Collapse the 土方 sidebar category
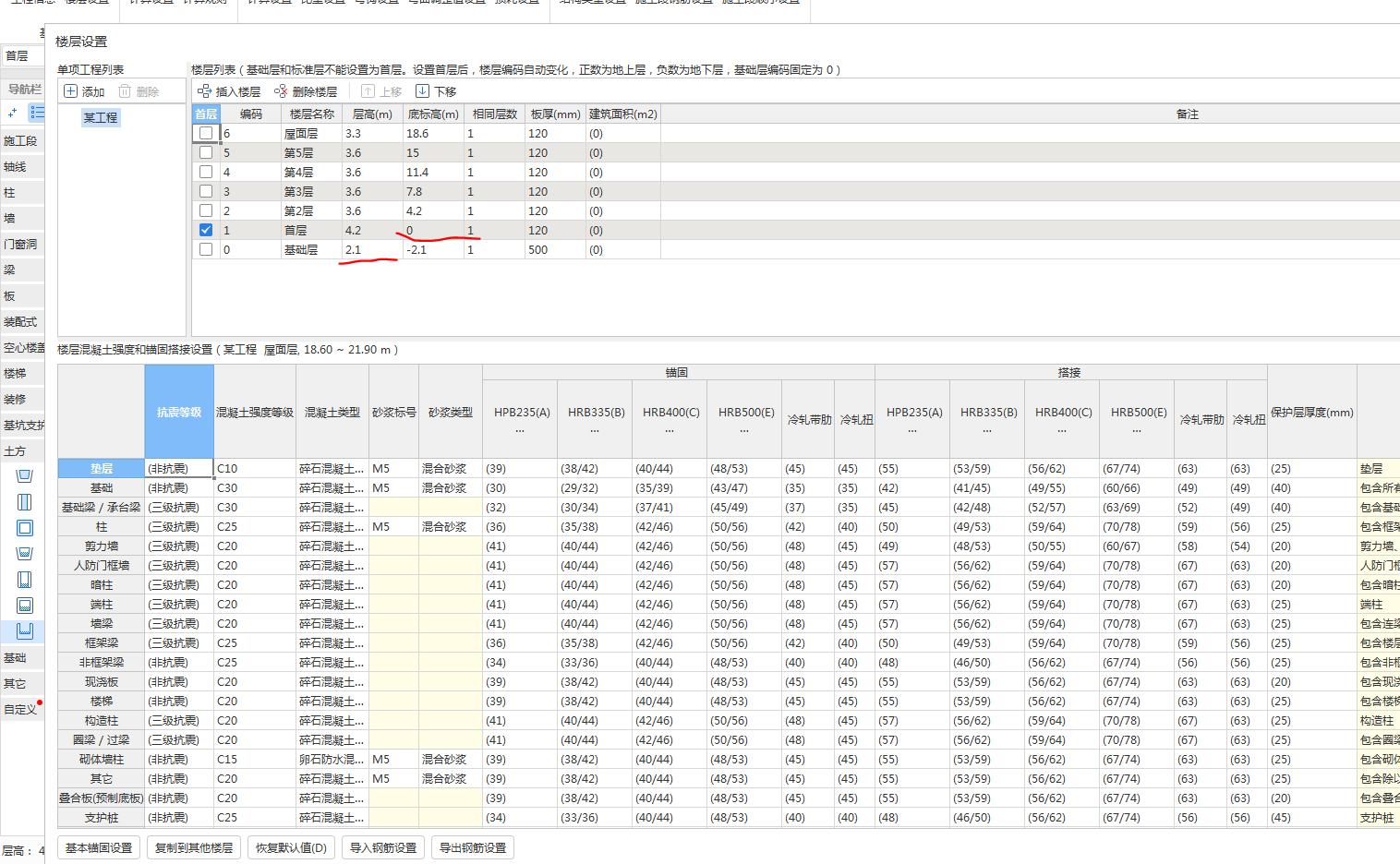 (x=22, y=451)
